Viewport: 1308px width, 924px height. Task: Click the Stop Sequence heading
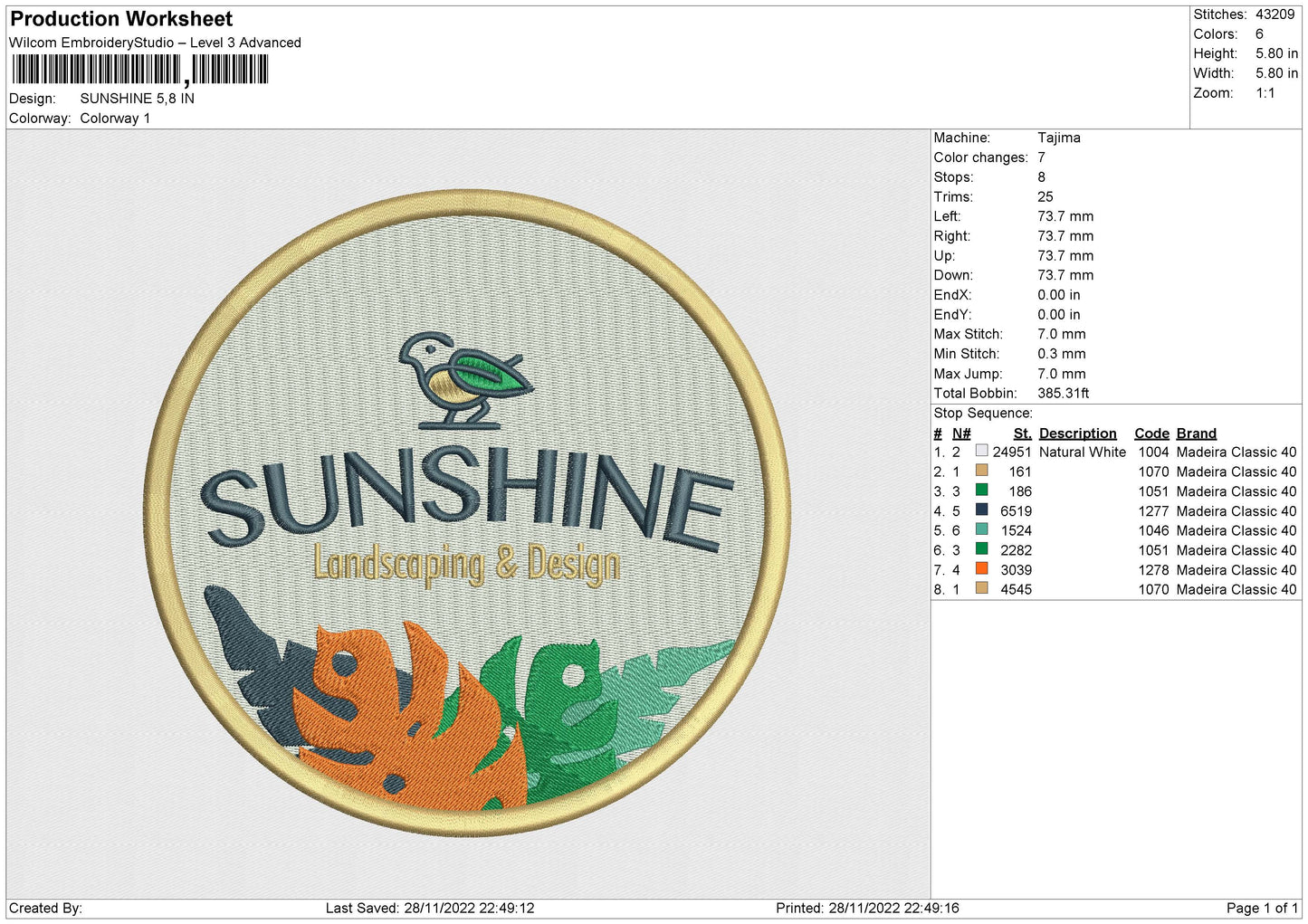983,414
